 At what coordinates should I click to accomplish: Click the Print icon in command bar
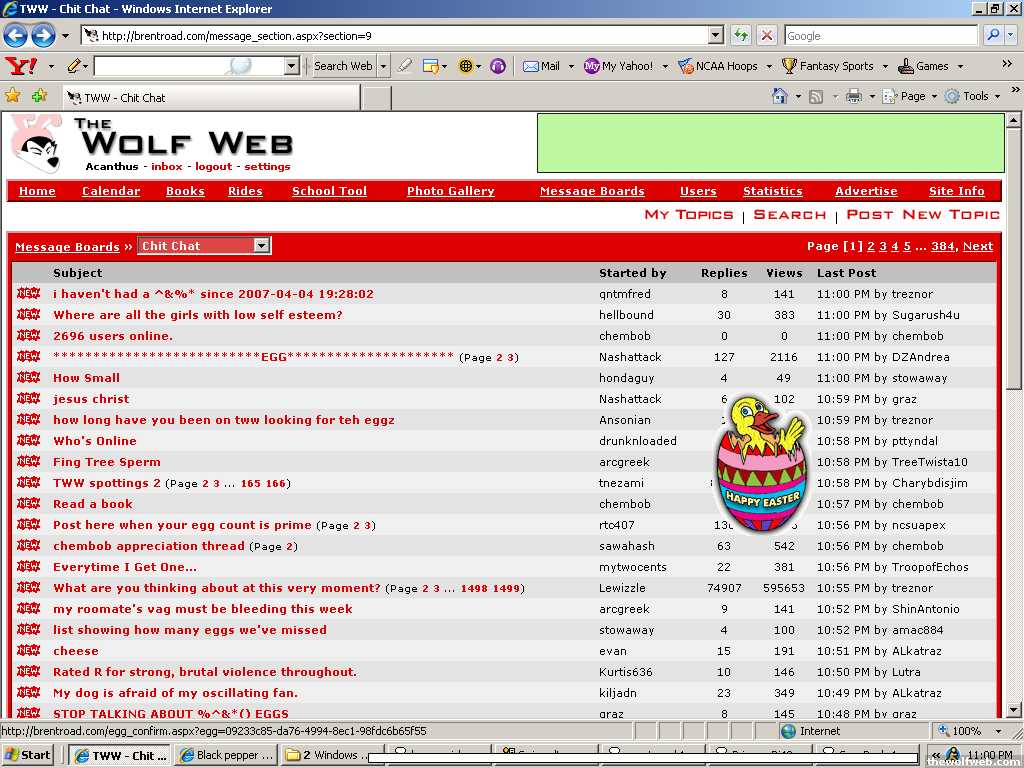pos(853,96)
